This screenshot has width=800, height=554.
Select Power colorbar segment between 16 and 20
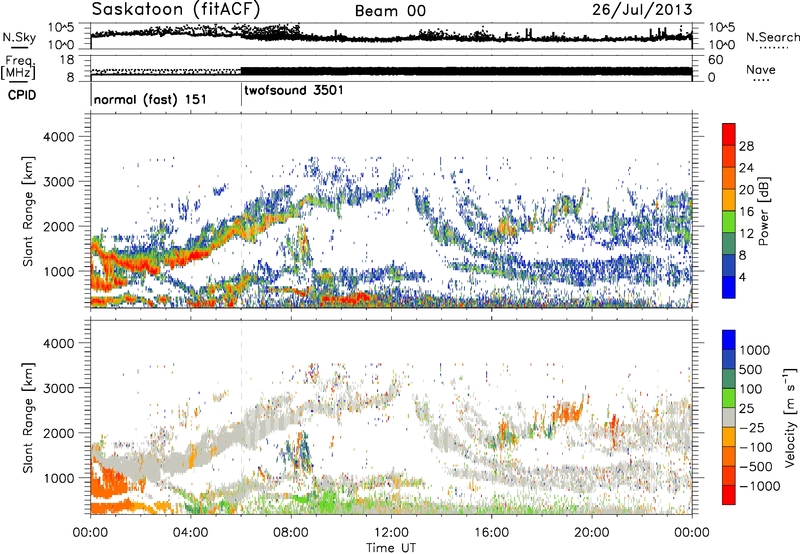pos(729,200)
